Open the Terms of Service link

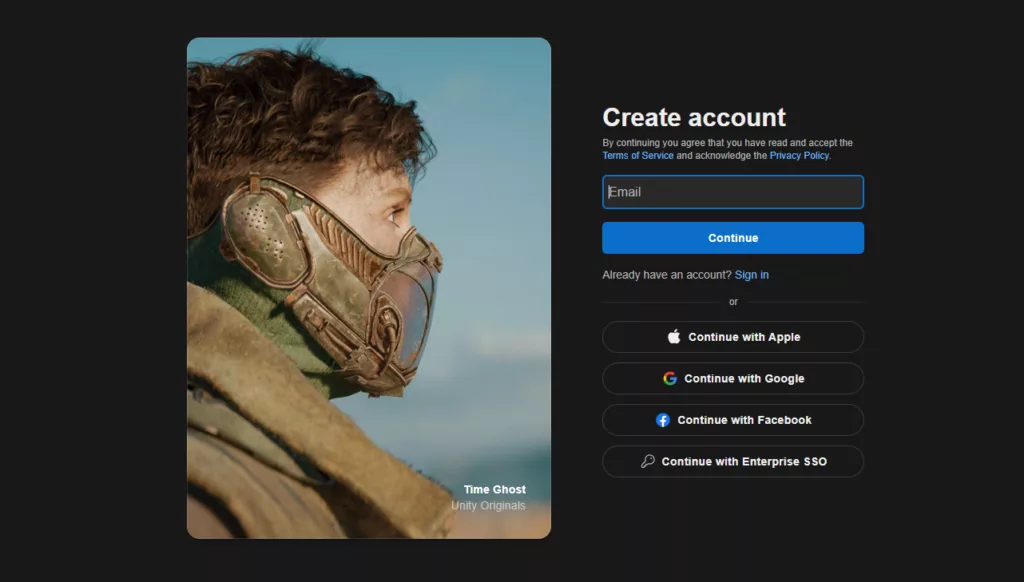tap(638, 156)
